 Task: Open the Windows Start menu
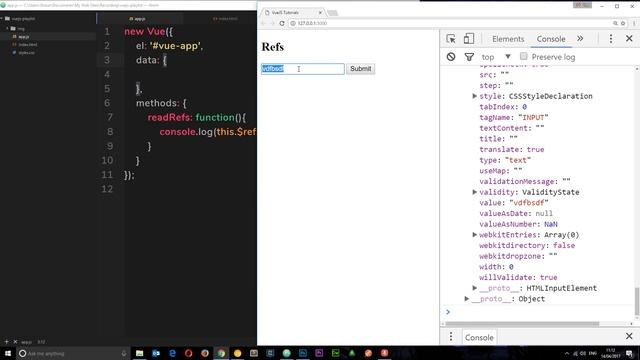pyautogui.click(x=8, y=353)
